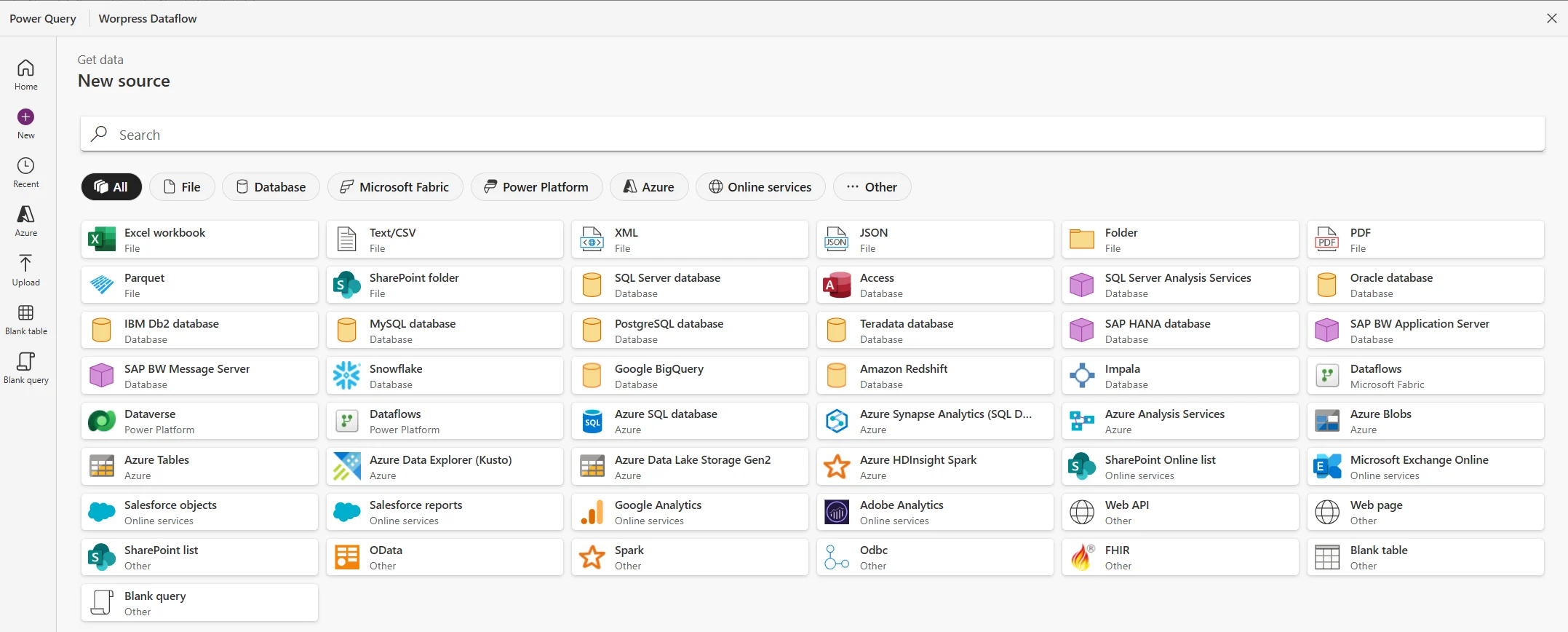Select the Google BigQuery card
1568x632 pixels.
pos(690,376)
